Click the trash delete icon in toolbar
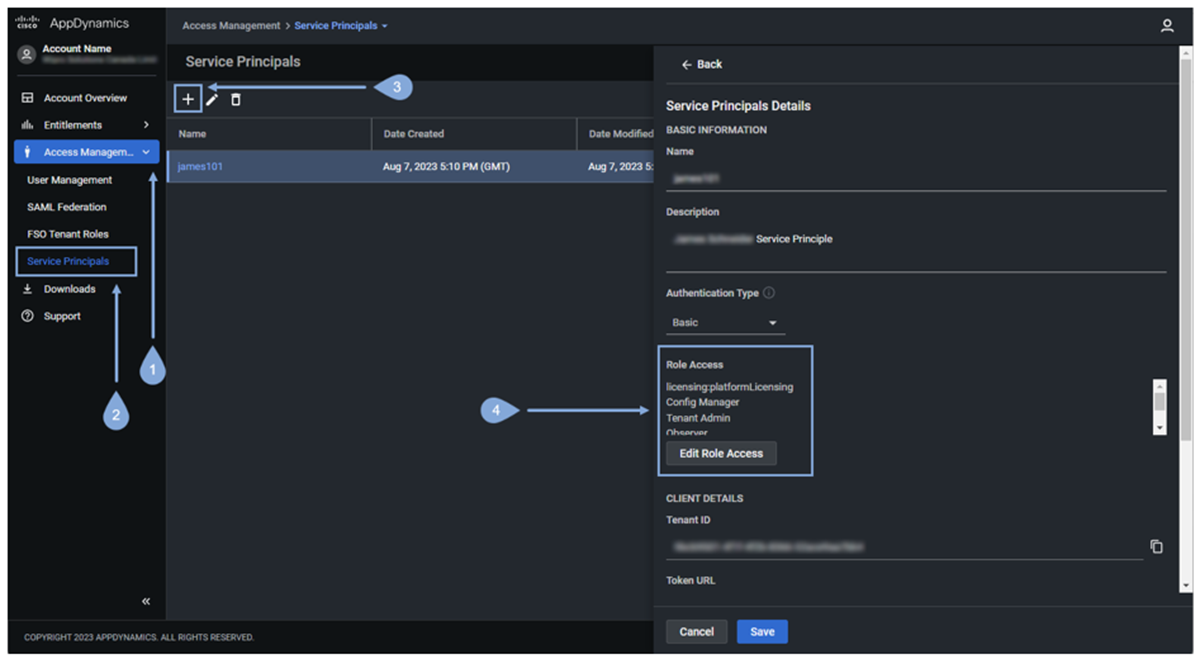The height and width of the screenshot is (659, 1200). [x=236, y=99]
